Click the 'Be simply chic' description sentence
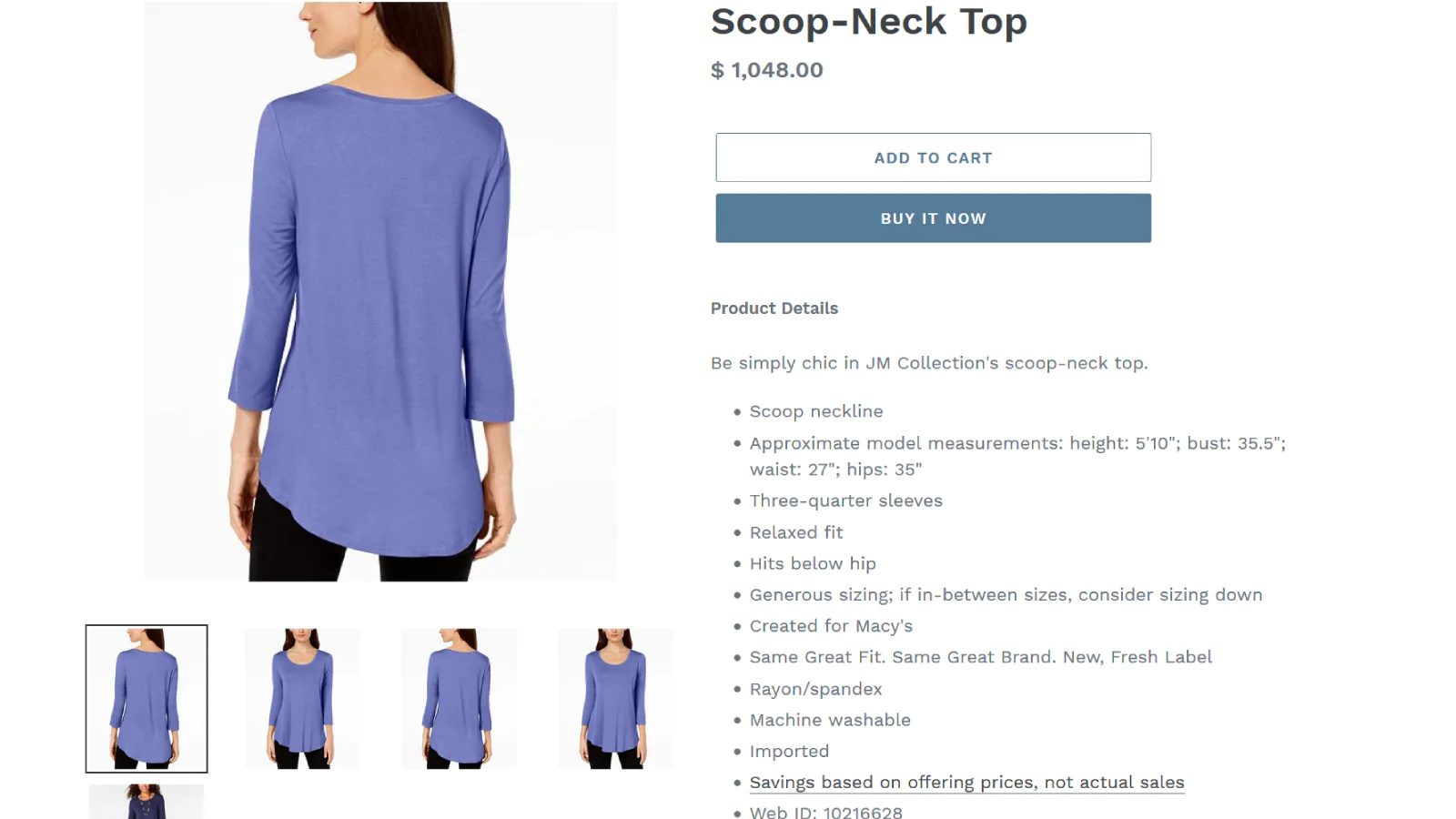The width and height of the screenshot is (1456, 819). 929,363
